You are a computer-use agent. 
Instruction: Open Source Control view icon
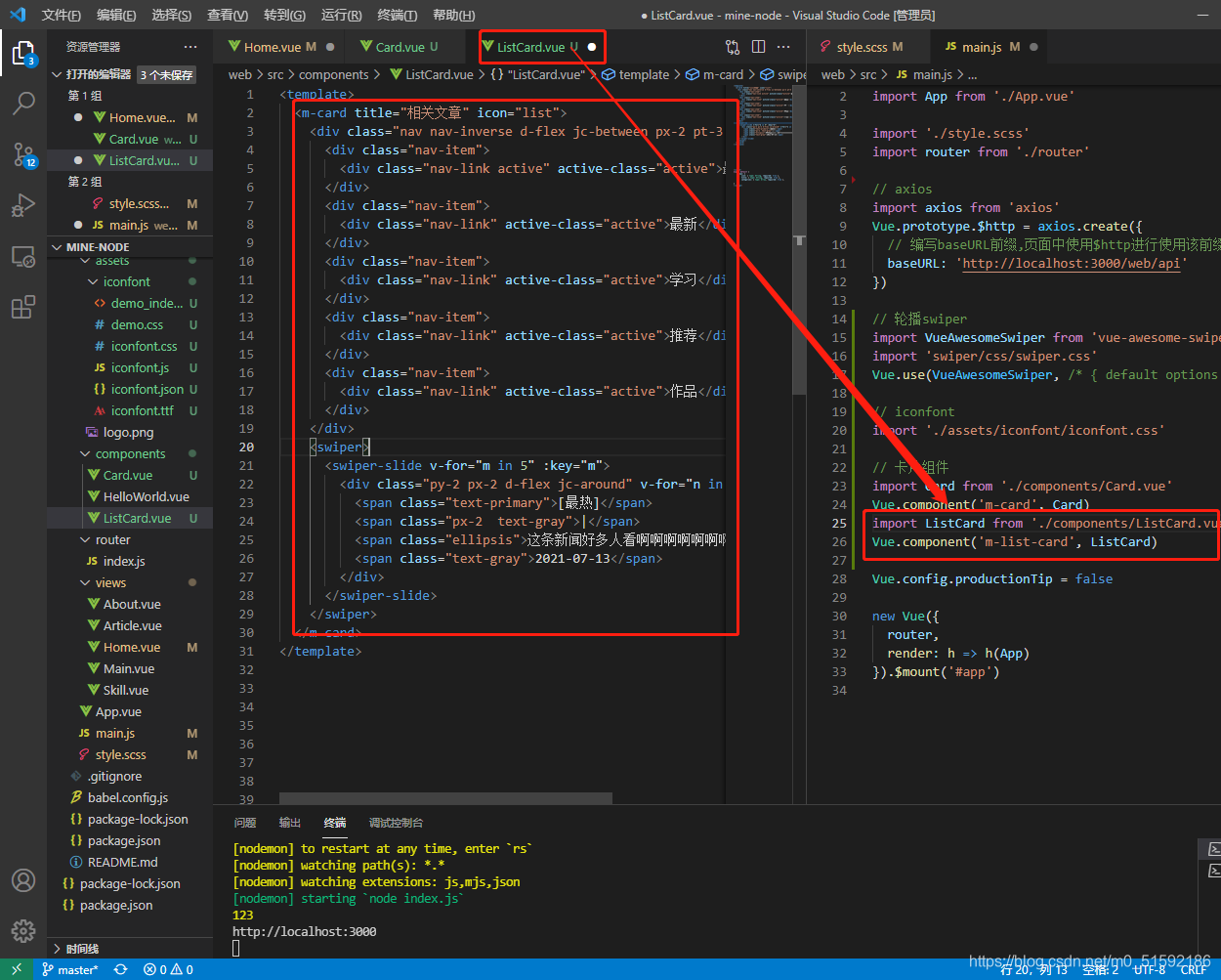pyautogui.click(x=23, y=154)
